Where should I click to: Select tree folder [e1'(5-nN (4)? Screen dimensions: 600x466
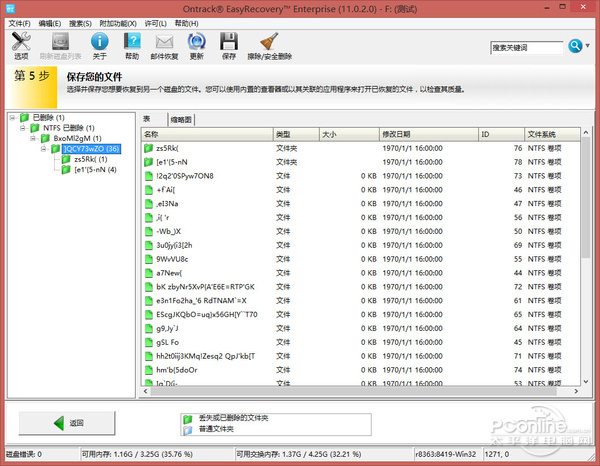point(95,169)
